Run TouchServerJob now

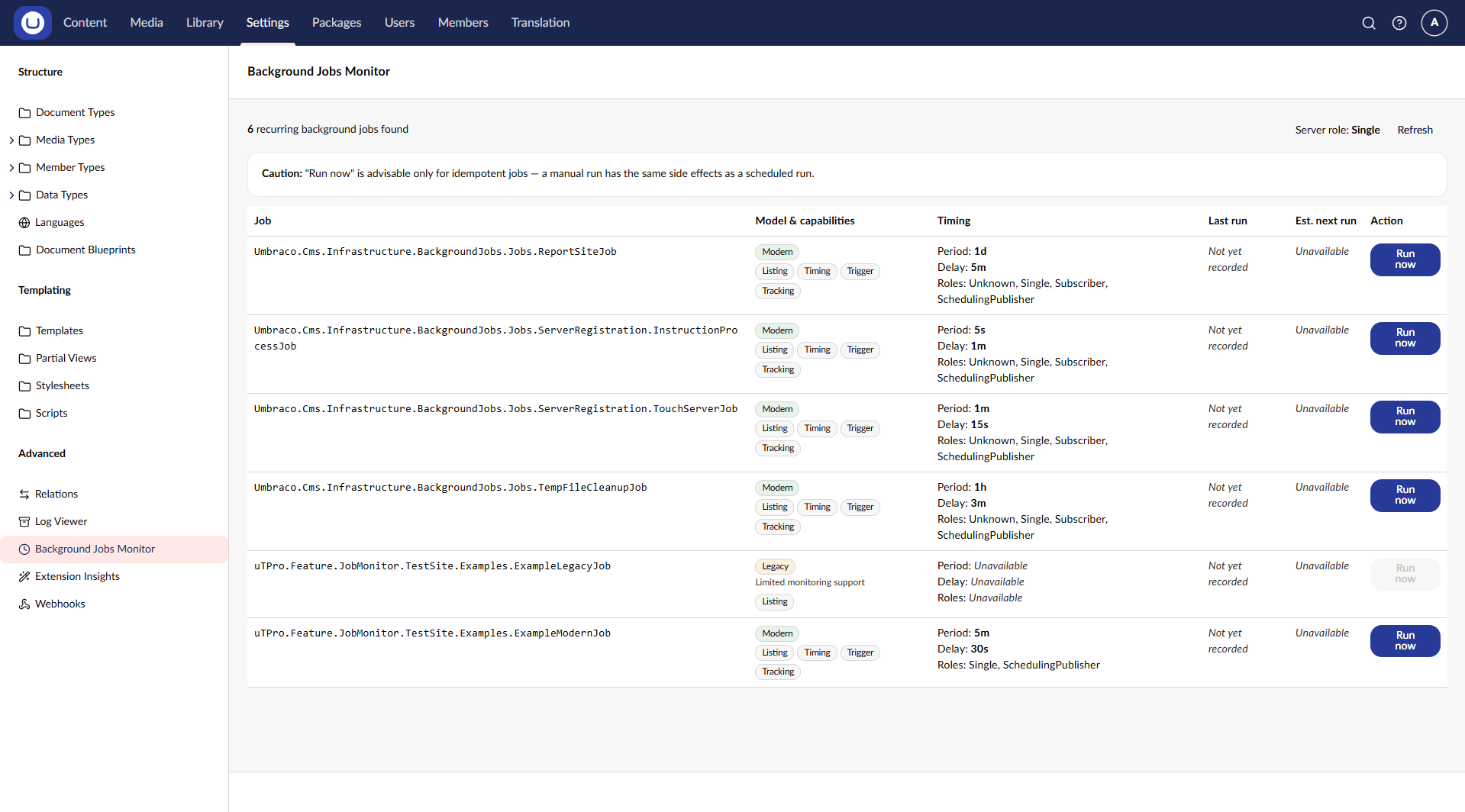click(x=1405, y=417)
